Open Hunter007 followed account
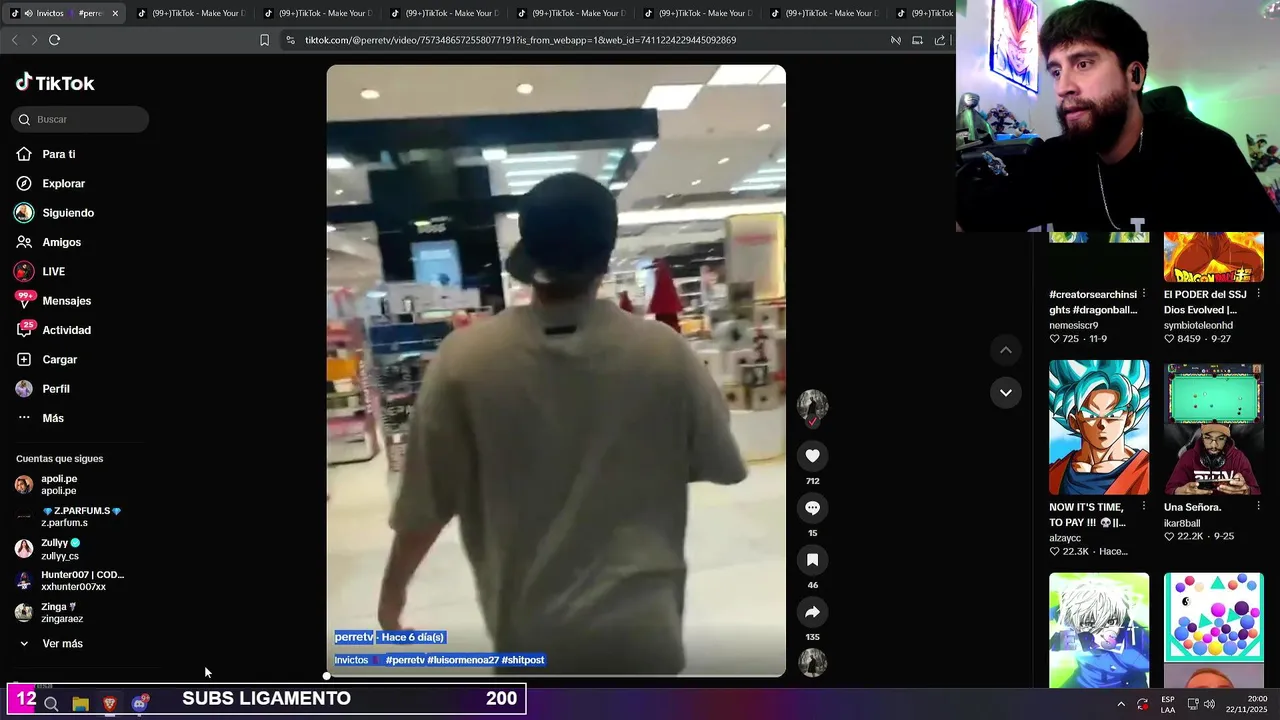The height and width of the screenshot is (720, 1280). [70, 581]
